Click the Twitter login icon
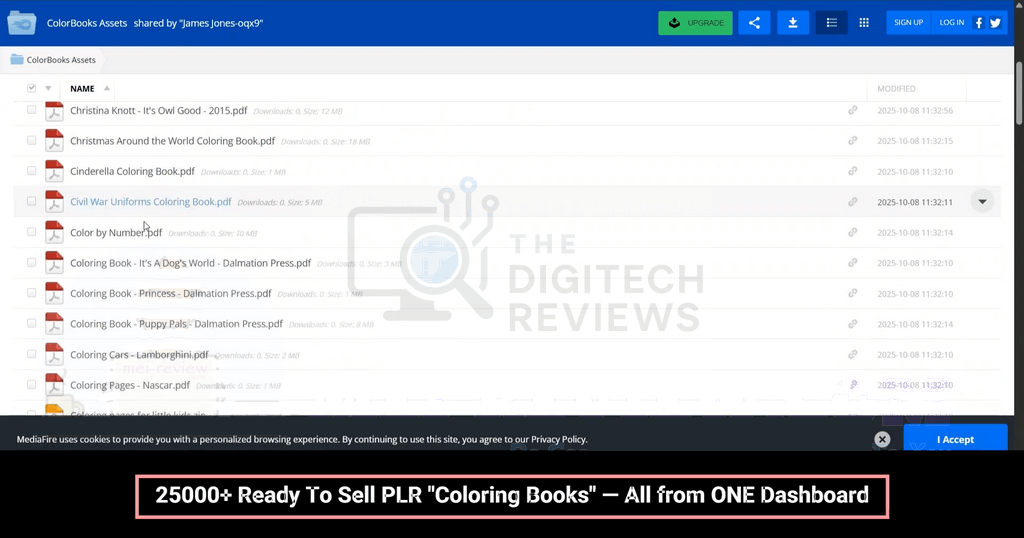Viewport: 1024px width, 538px height. coord(995,23)
